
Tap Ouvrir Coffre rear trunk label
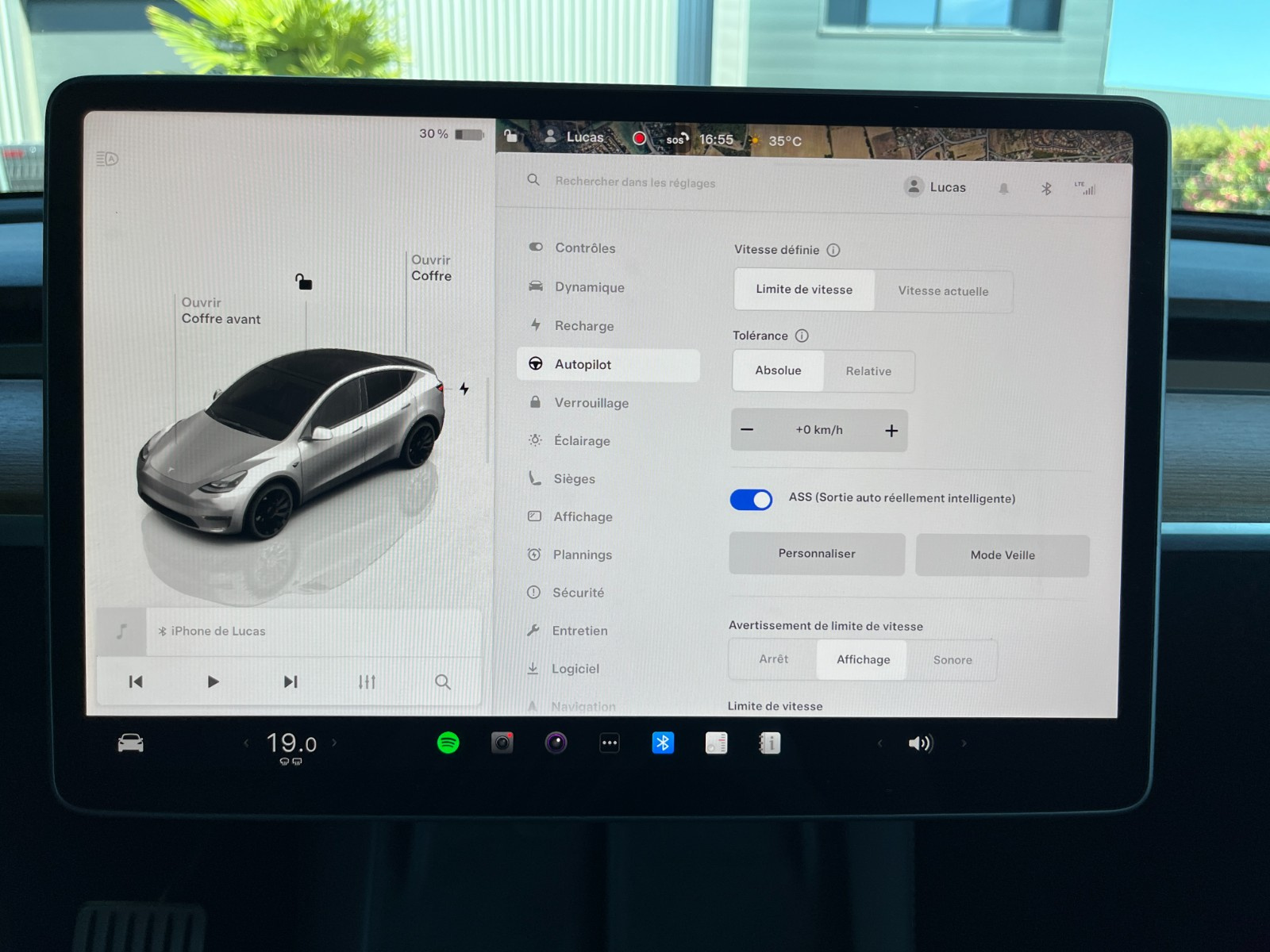click(431, 268)
